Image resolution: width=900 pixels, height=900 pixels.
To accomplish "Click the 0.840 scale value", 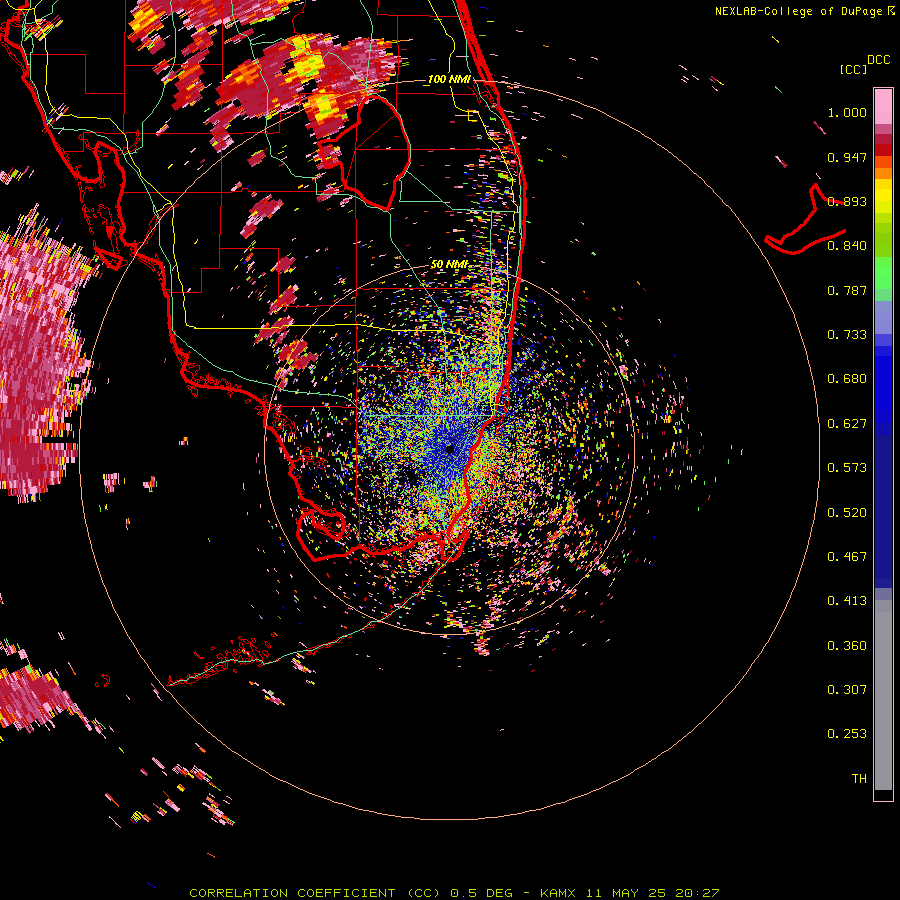I will 847,246.
